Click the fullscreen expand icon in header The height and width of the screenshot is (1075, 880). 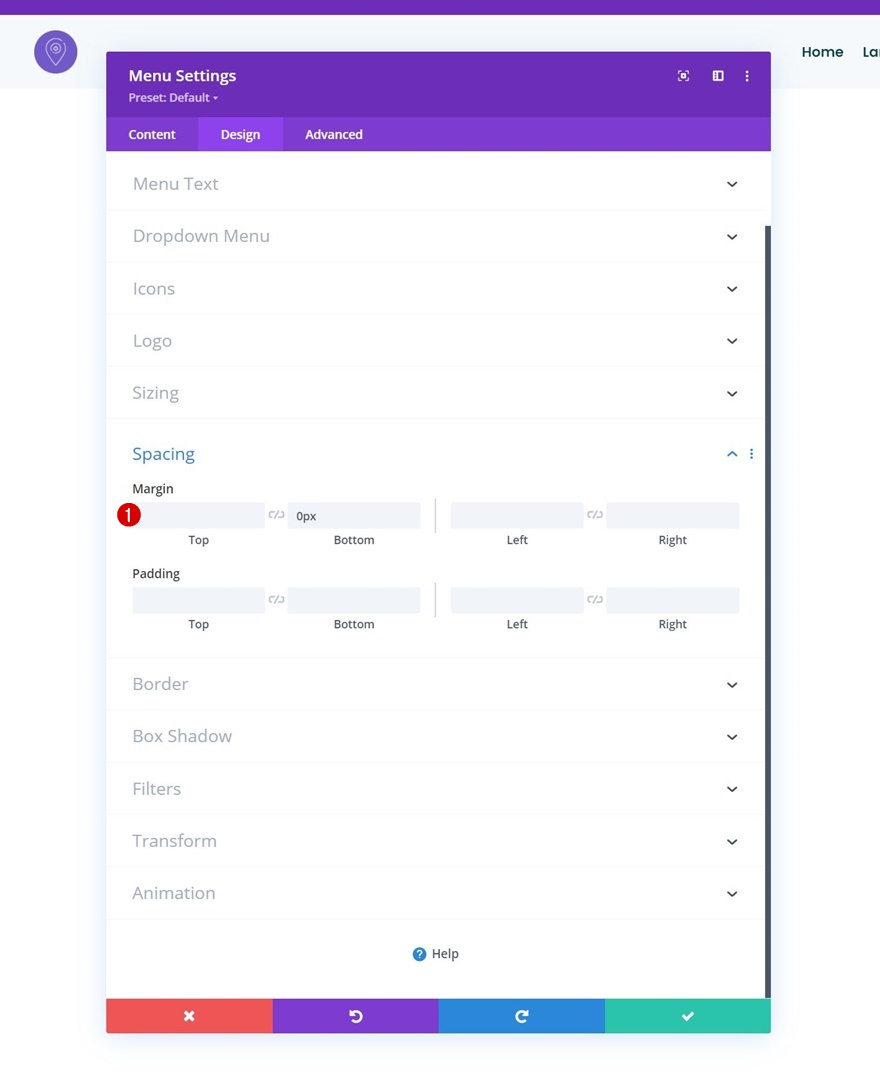point(683,76)
